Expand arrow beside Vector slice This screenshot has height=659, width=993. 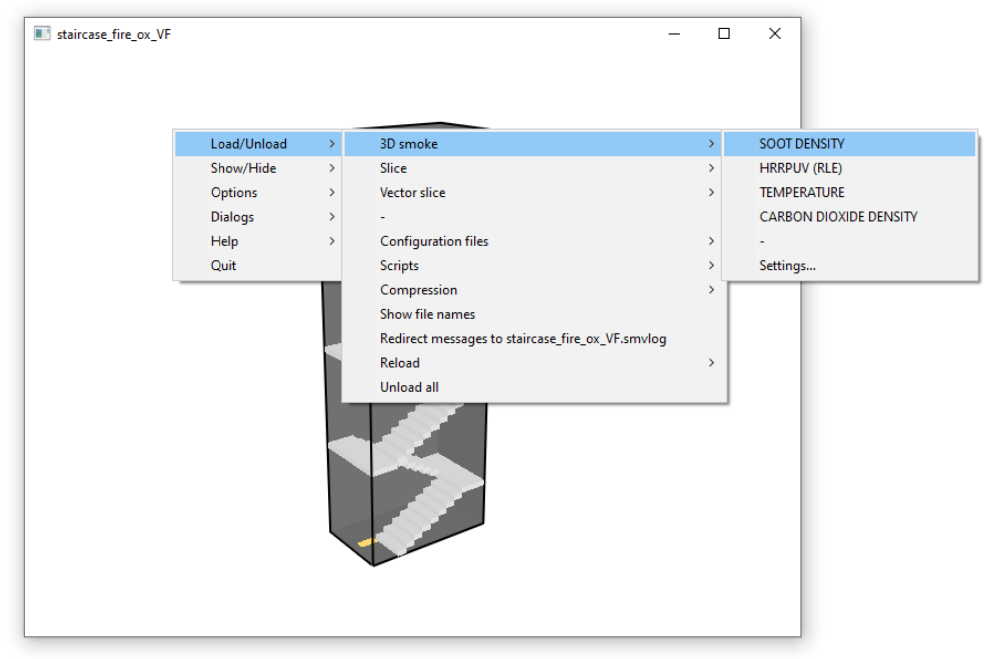(711, 192)
